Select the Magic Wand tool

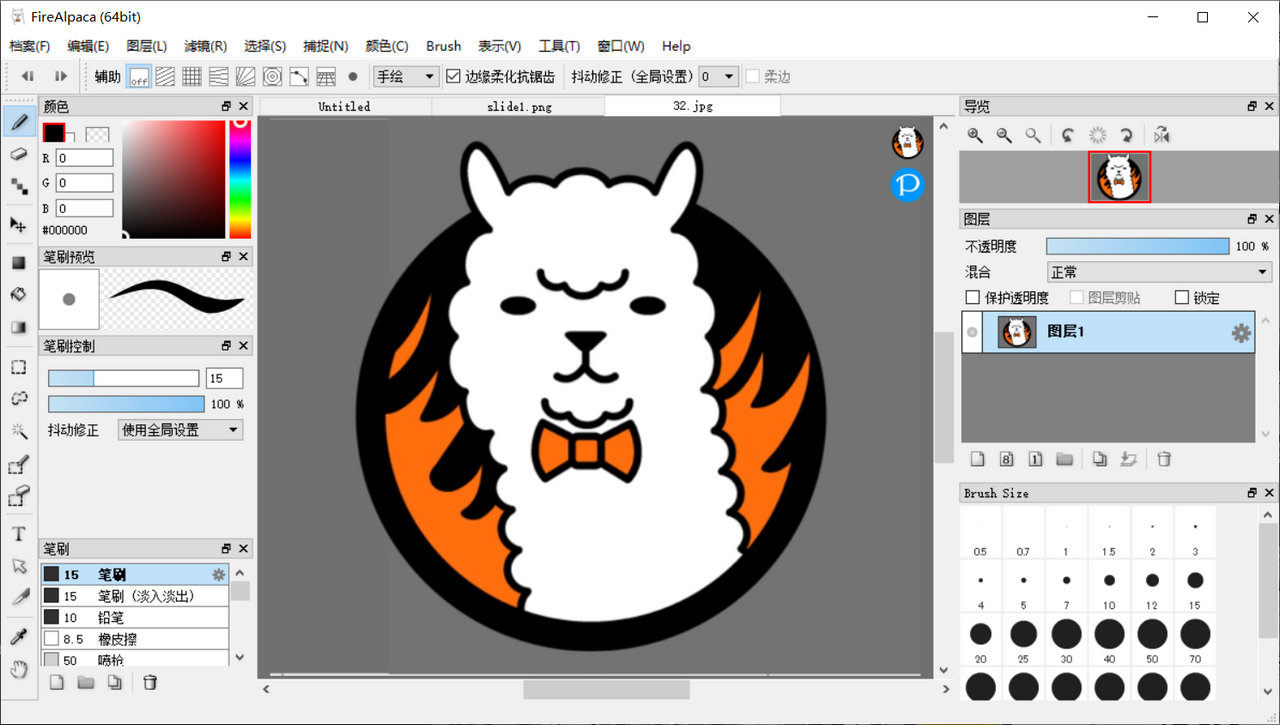(x=19, y=430)
